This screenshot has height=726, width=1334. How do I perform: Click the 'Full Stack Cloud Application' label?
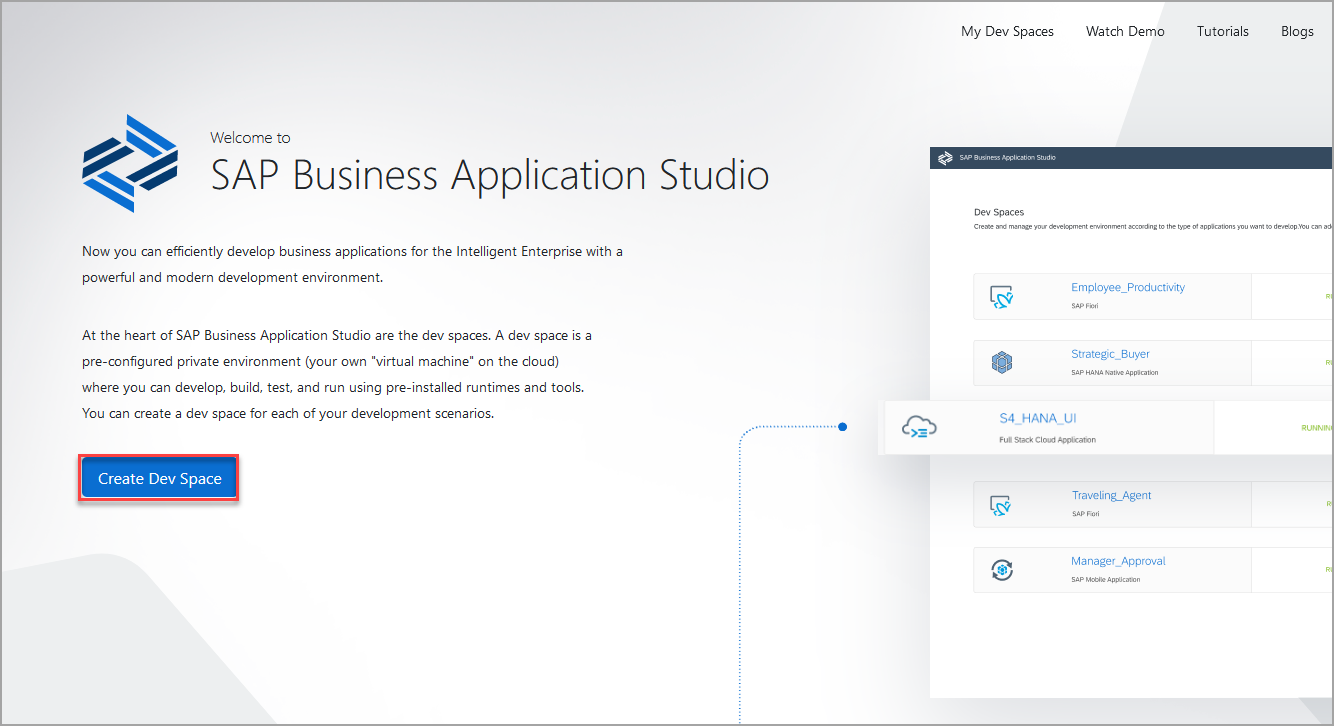[x=1048, y=440]
